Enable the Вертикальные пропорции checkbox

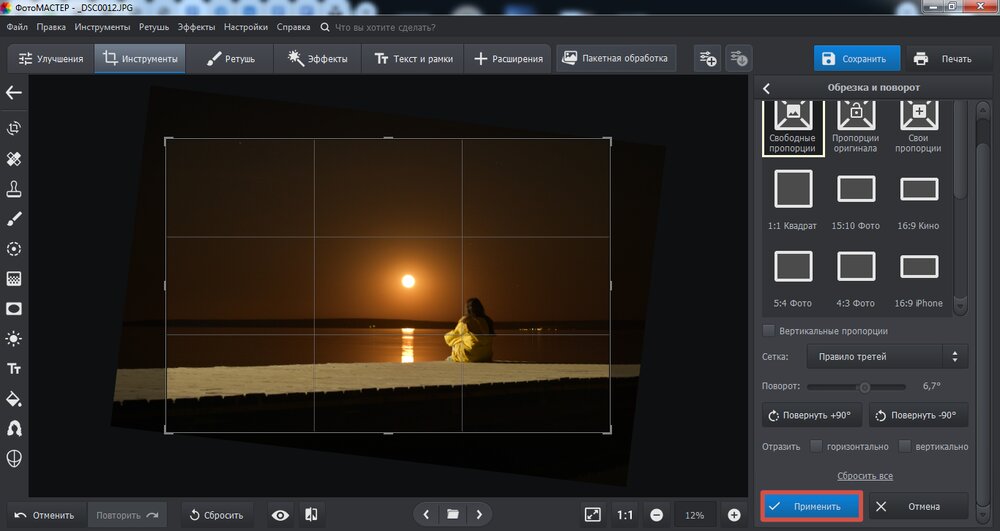tap(768, 331)
